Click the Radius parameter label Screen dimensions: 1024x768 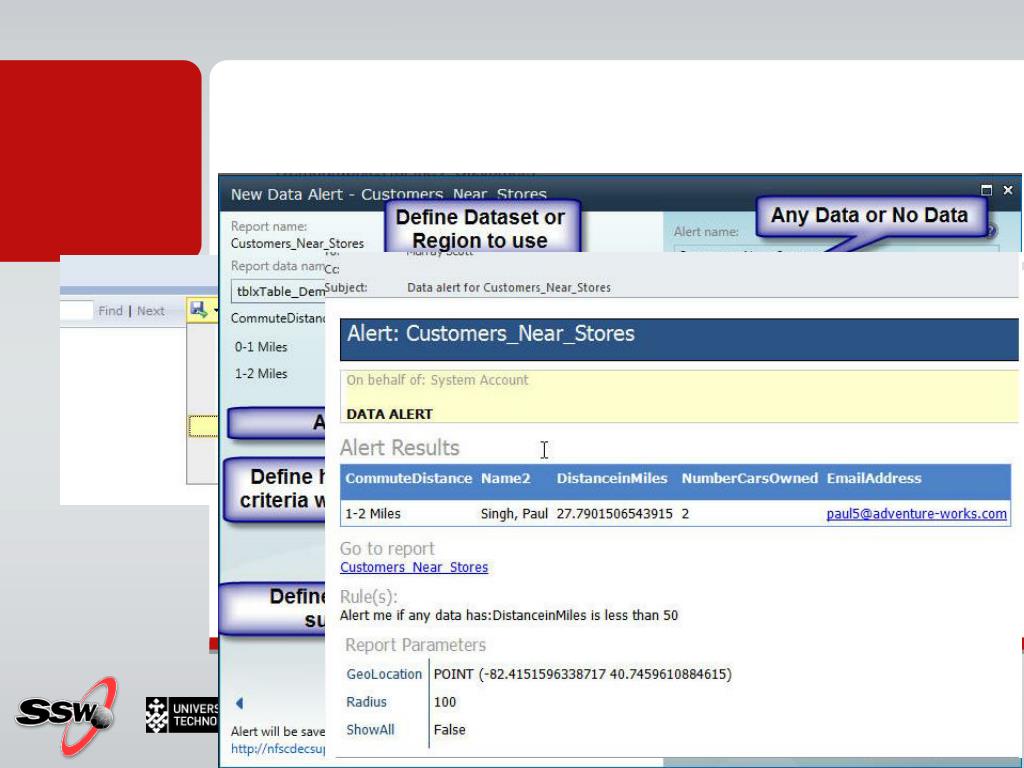point(366,702)
